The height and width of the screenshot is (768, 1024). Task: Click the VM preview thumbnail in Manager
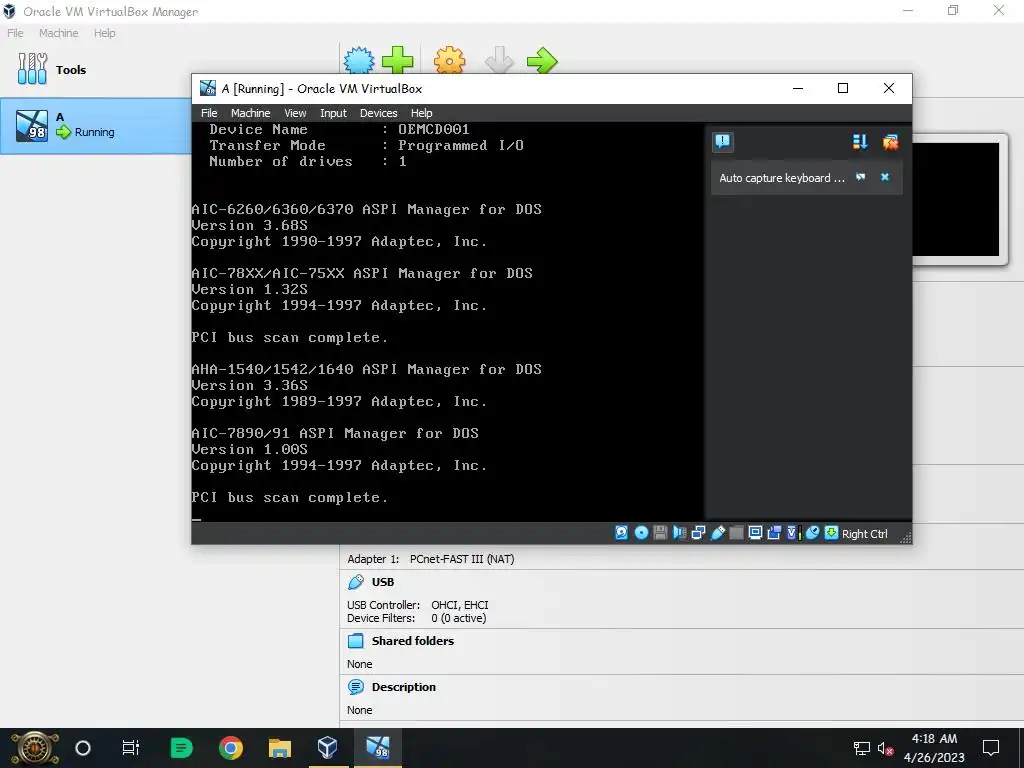[x=955, y=199]
